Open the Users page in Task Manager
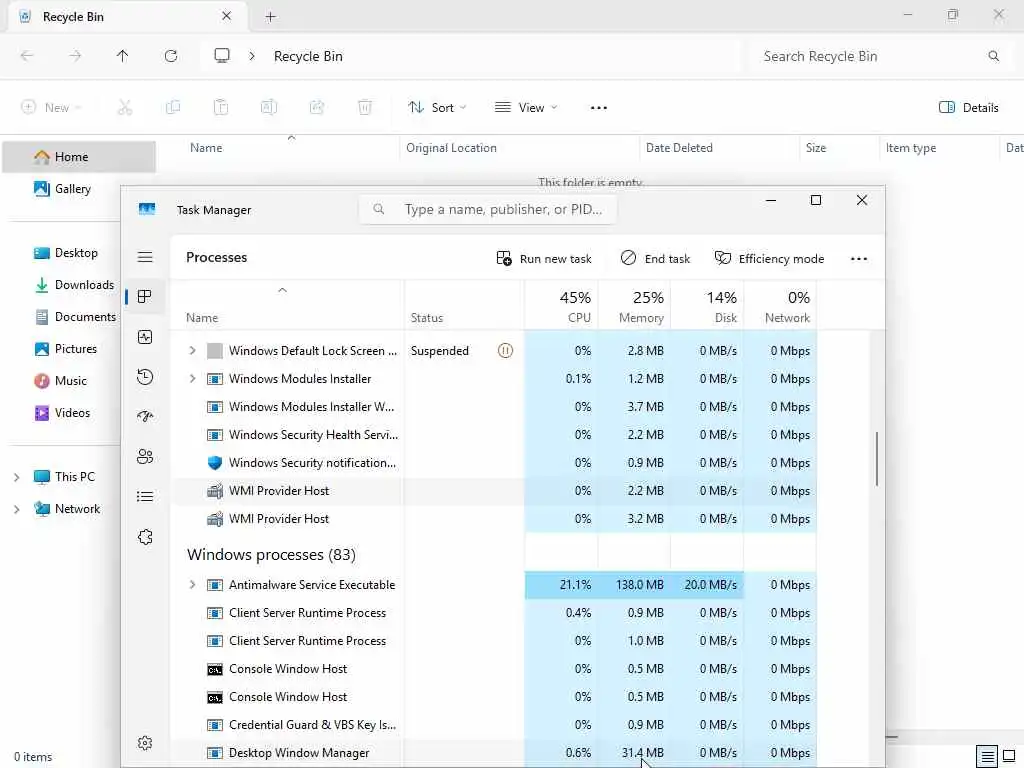The image size is (1024, 768). point(145,456)
